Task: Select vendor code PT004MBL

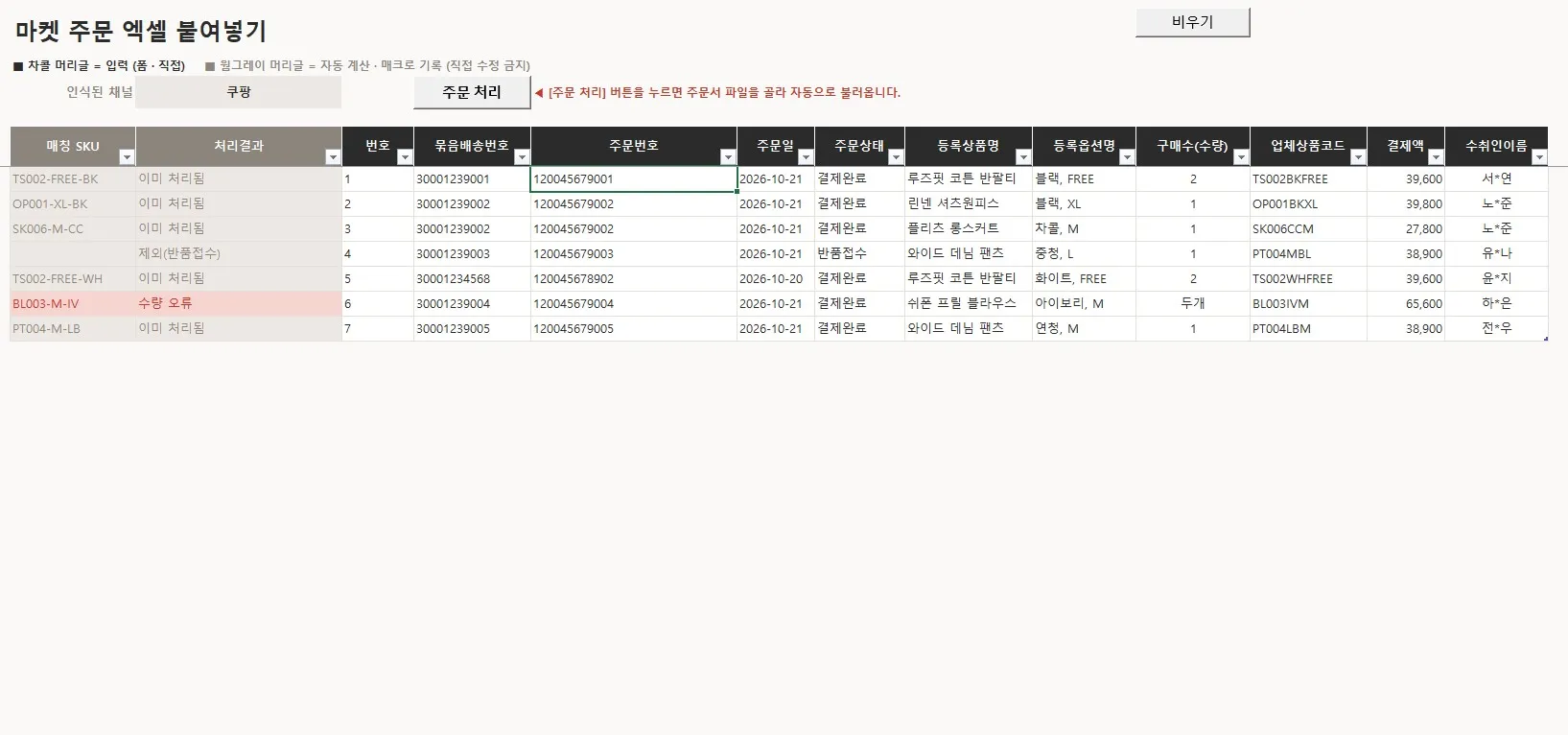Action: point(1309,254)
